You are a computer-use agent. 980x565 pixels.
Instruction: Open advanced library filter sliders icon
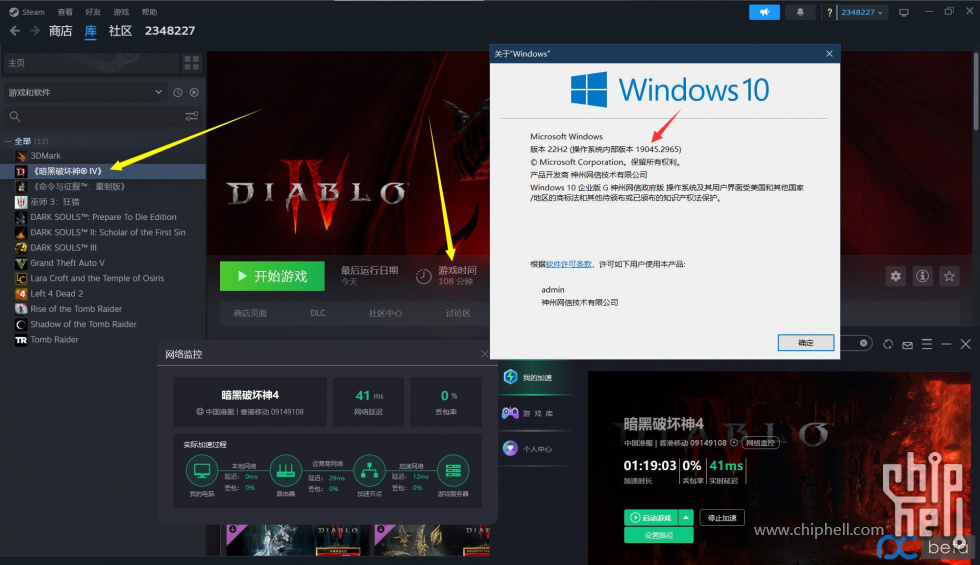pos(192,116)
